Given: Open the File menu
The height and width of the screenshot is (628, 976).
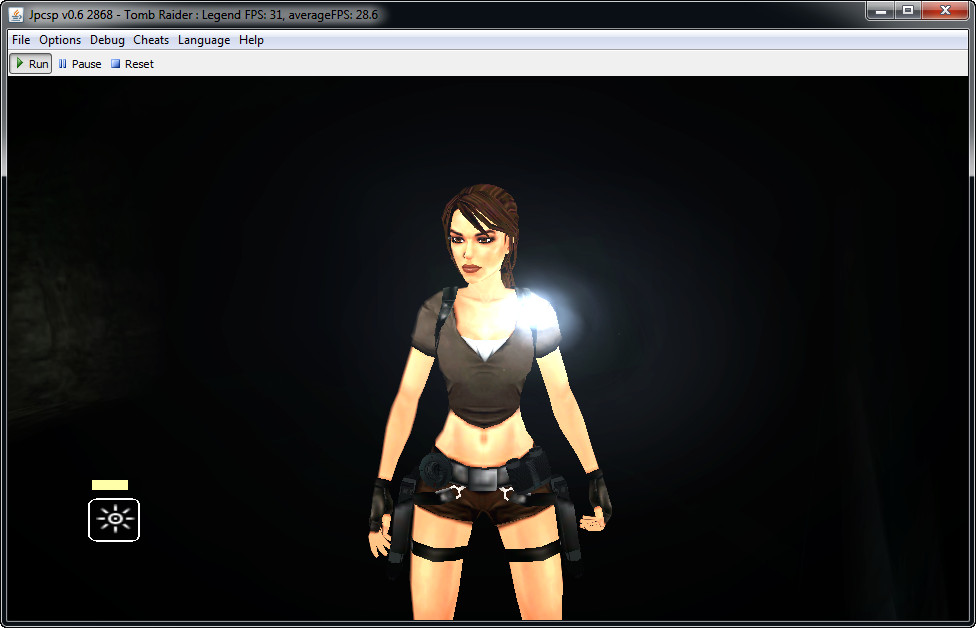Looking at the screenshot, I should pos(21,40).
